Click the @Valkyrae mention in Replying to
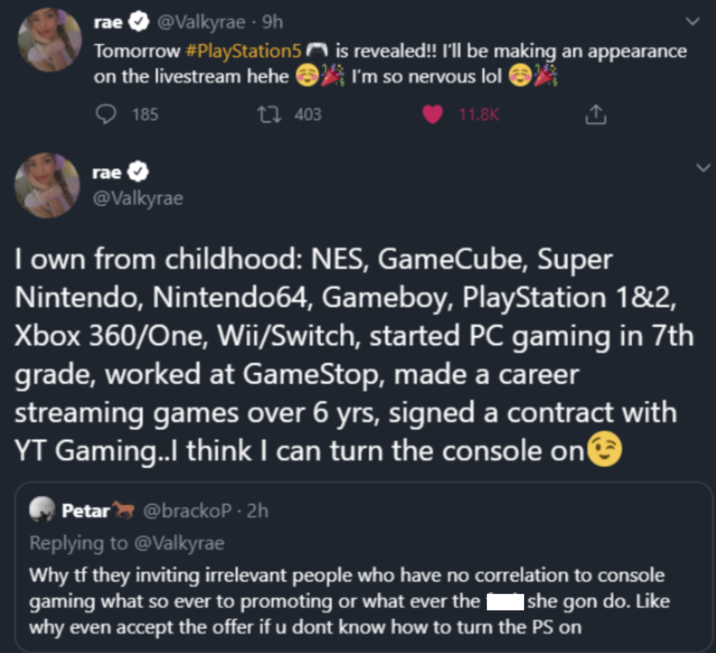This screenshot has width=716, height=653. pyautogui.click(x=182, y=543)
